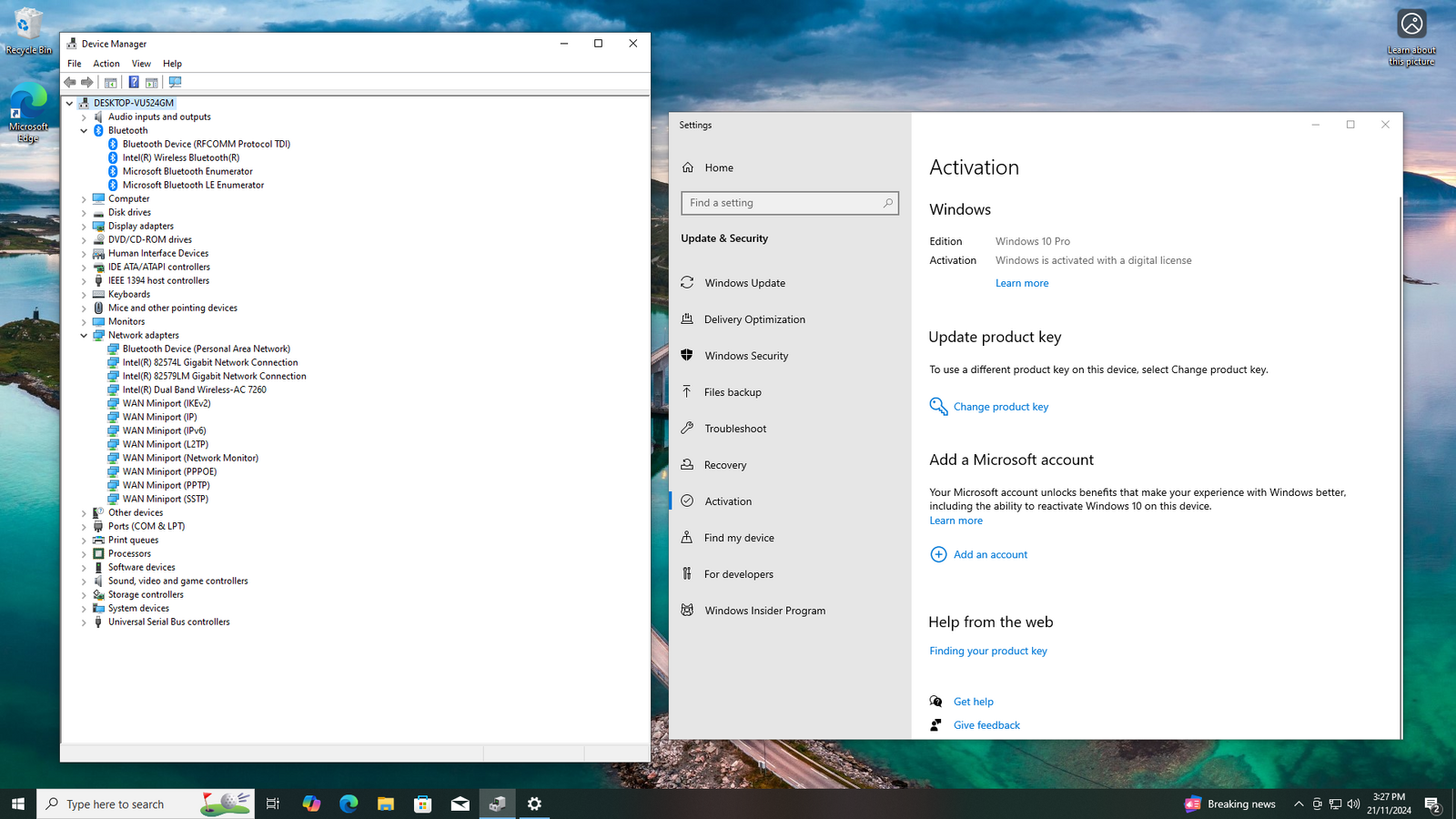
Task: Click the For developers icon
Action: 687,573
